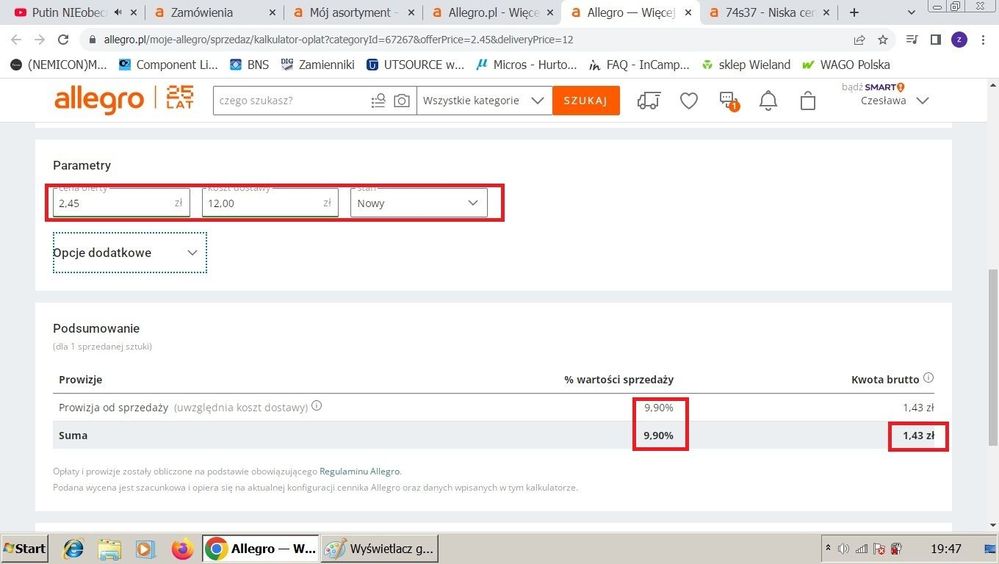
Task: Click the delivery truck icon
Action: click(x=648, y=101)
